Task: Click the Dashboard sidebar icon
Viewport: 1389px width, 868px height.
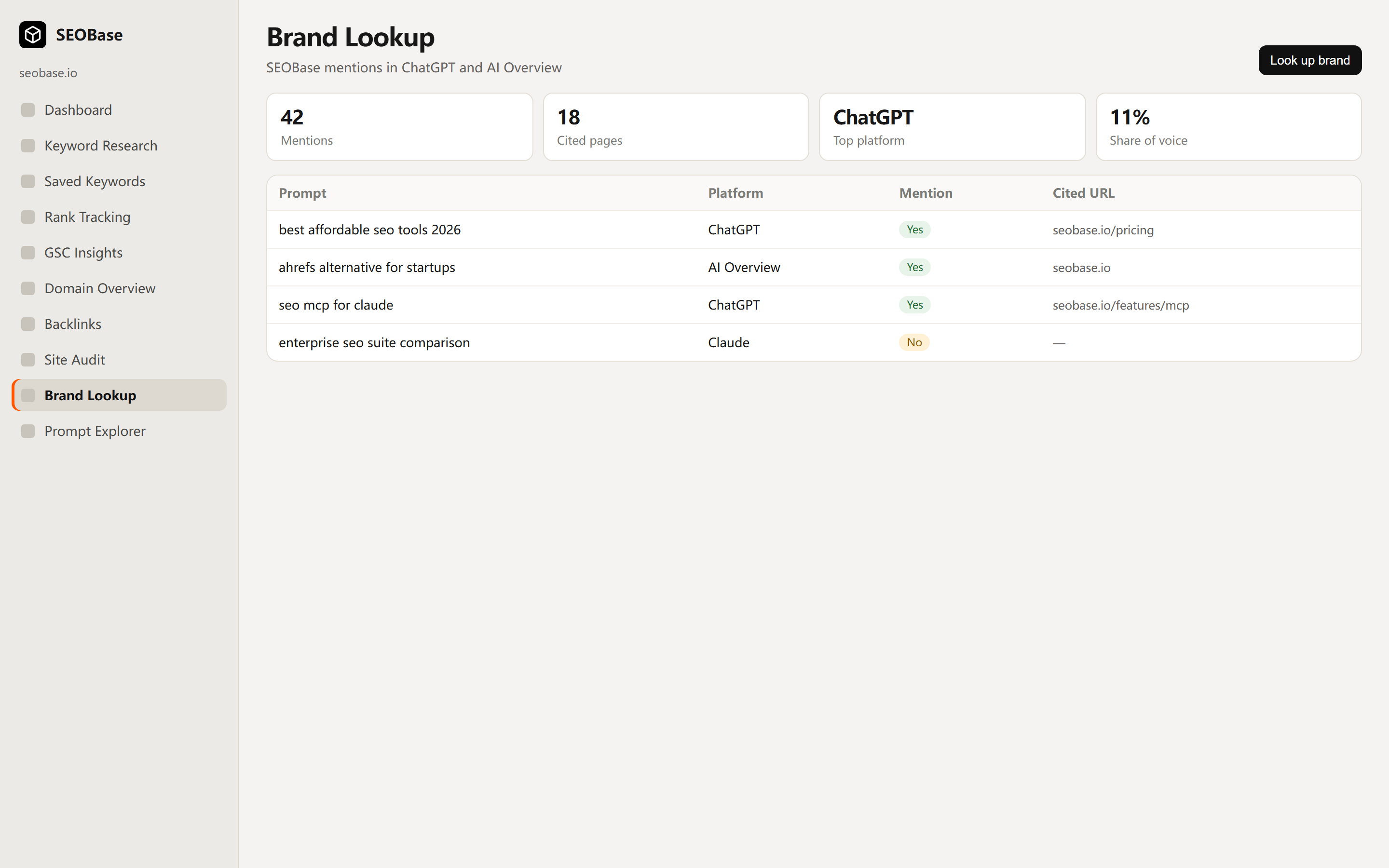Action: (28, 109)
